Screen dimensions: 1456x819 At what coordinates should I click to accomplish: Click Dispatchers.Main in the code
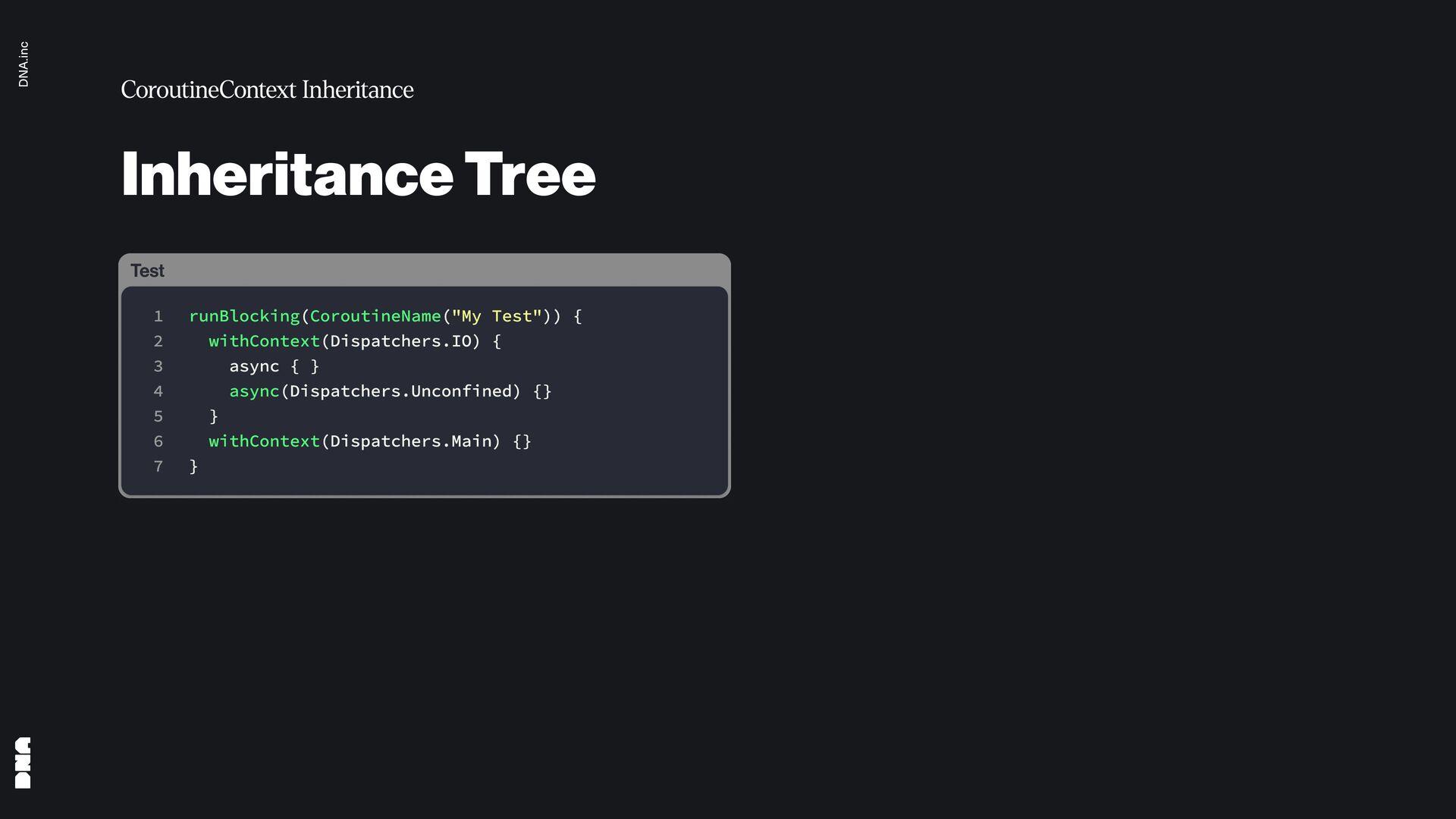pos(410,441)
